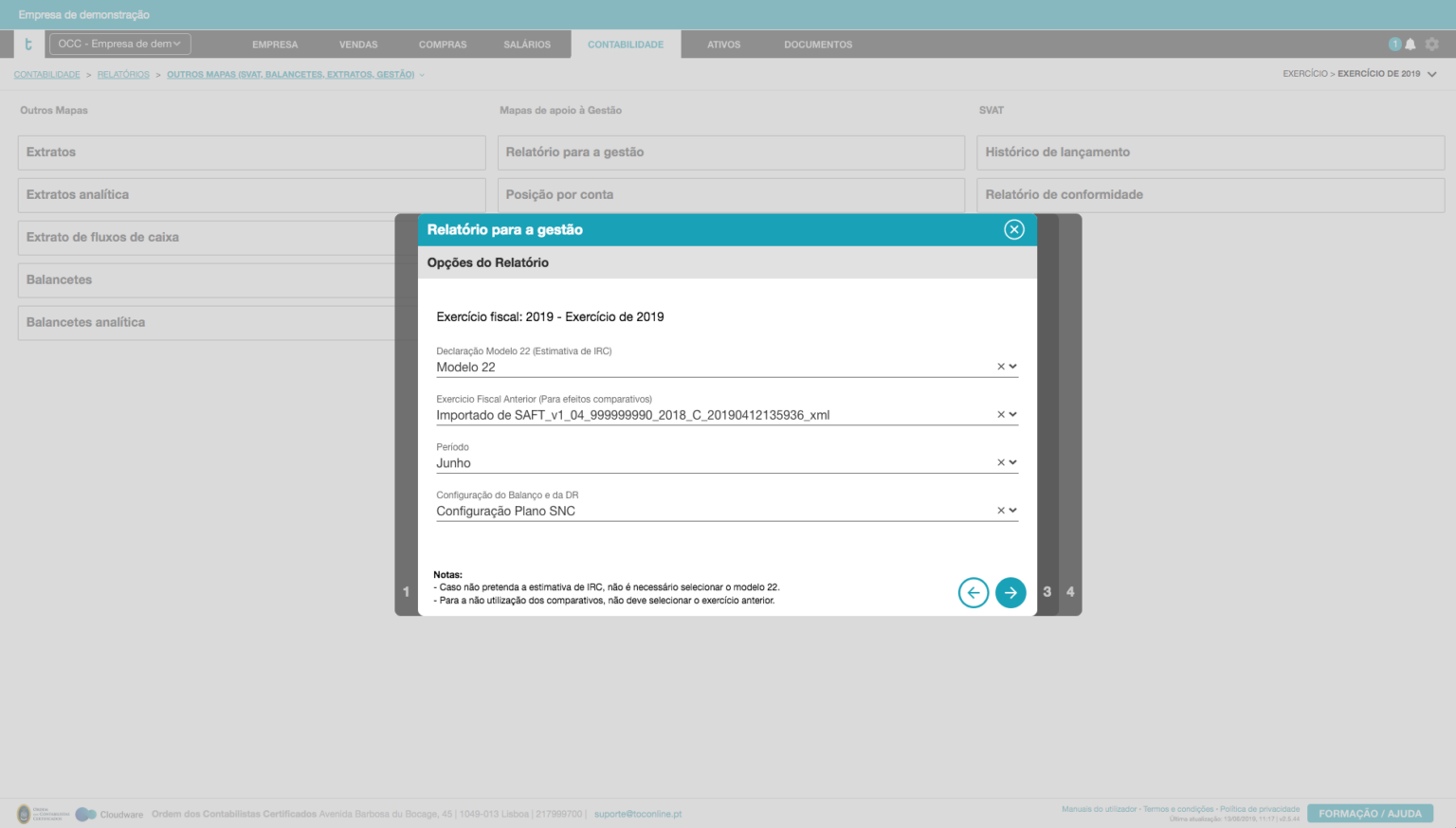Clear Configuração Plano SNC with its × icon

point(999,509)
